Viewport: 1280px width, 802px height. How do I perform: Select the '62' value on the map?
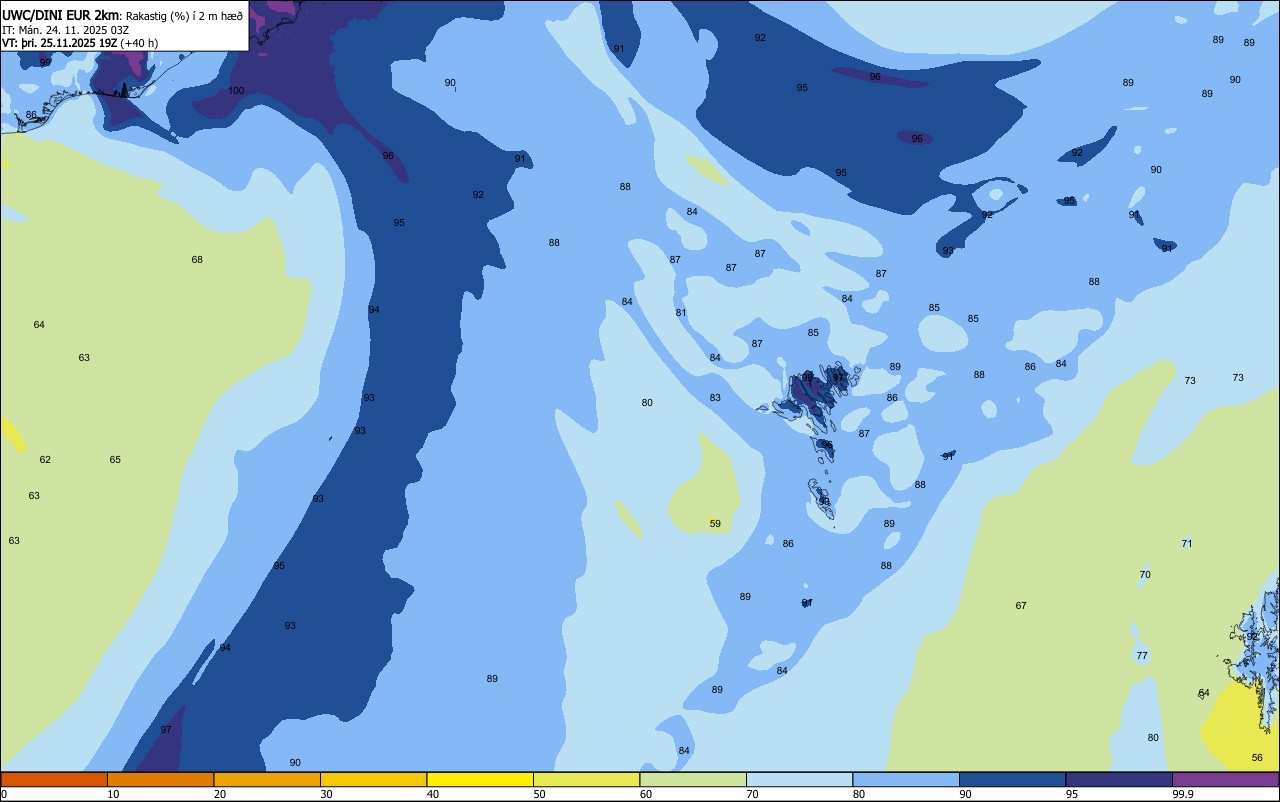[45, 460]
